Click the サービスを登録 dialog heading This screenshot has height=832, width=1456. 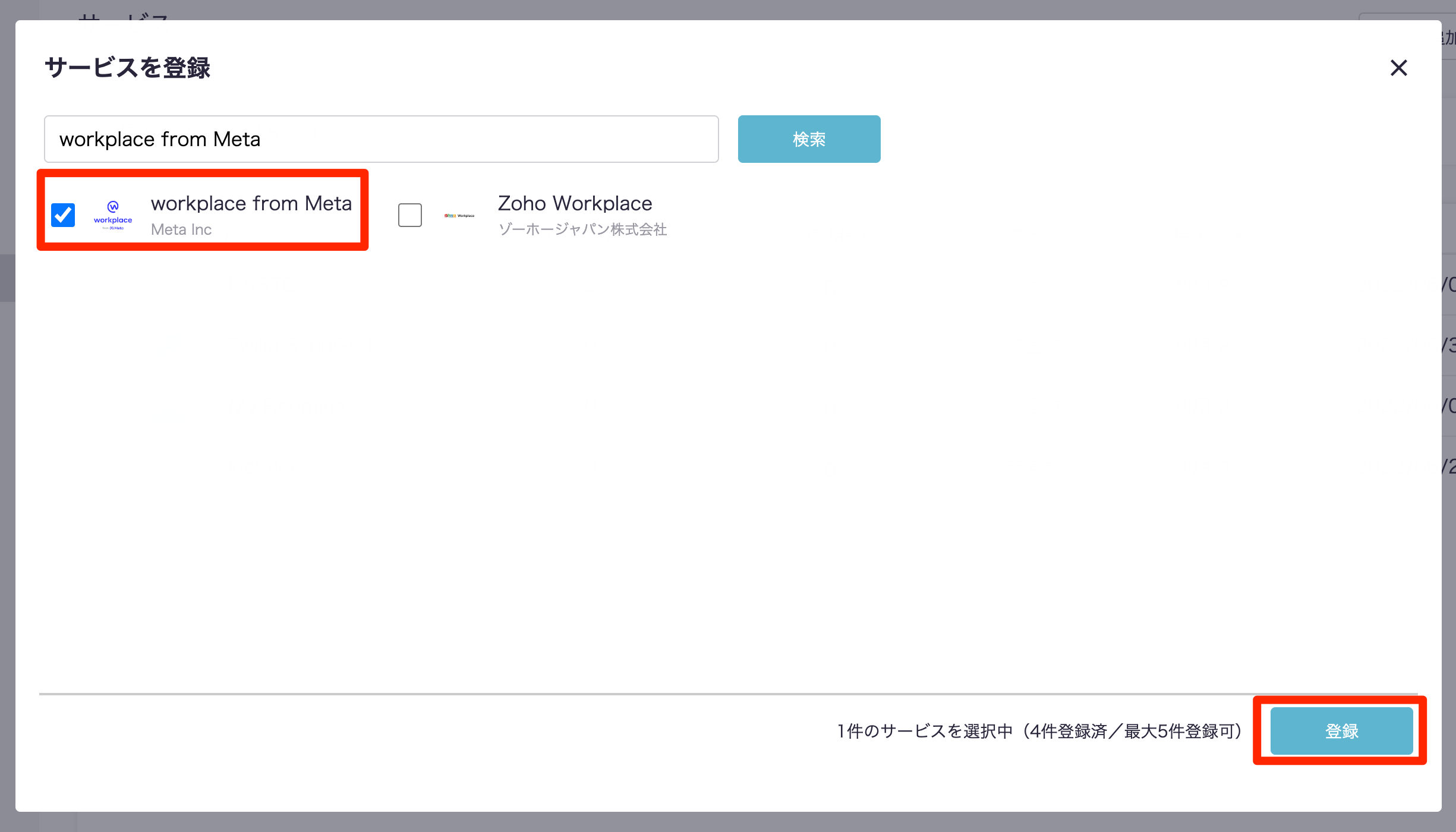pyautogui.click(x=127, y=68)
